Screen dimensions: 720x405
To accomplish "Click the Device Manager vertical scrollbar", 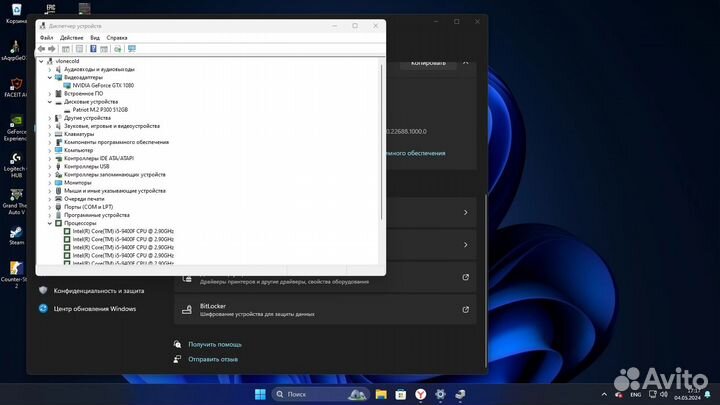I will tap(381, 142).
